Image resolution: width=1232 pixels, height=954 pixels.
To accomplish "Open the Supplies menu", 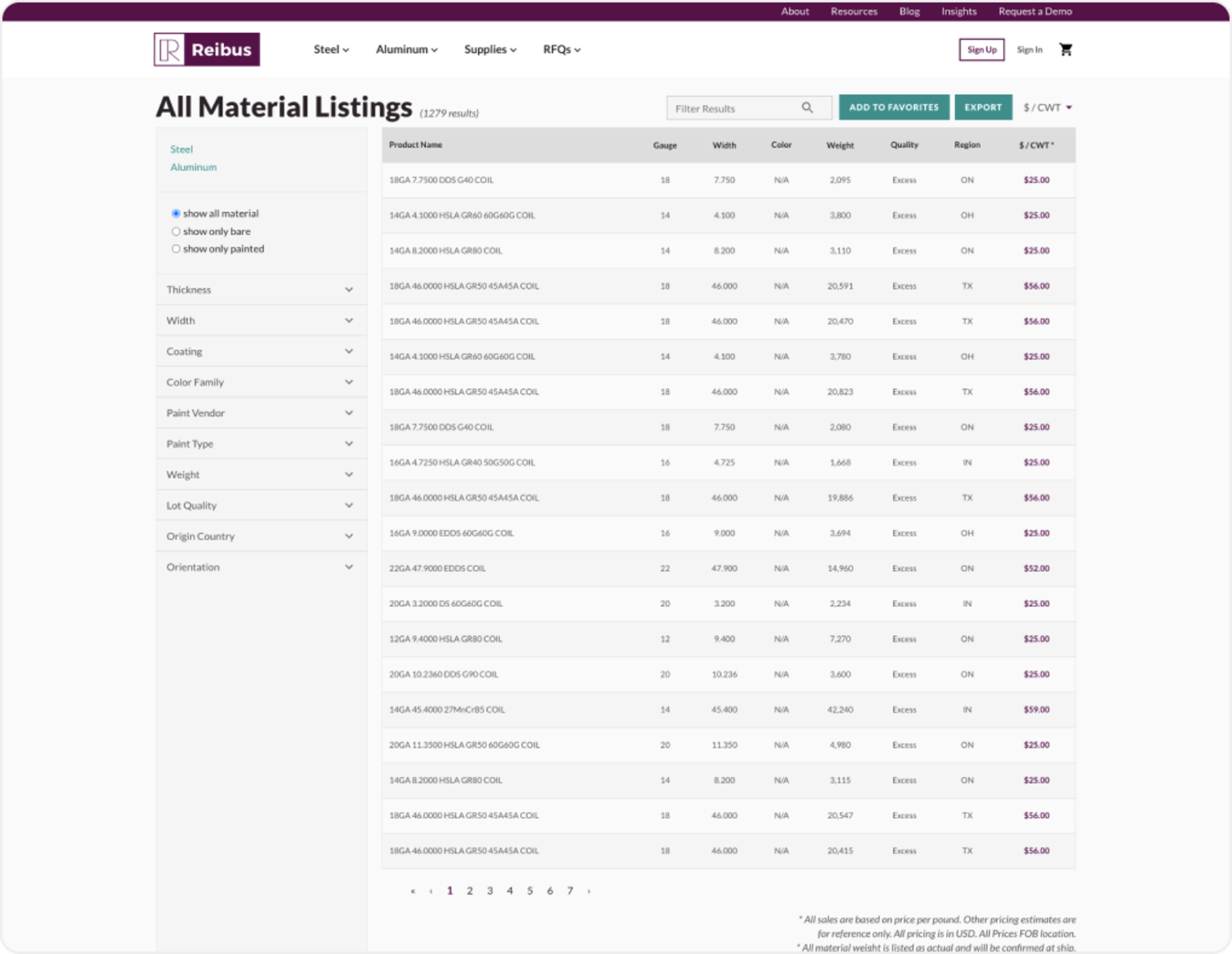I will pyautogui.click(x=490, y=49).
